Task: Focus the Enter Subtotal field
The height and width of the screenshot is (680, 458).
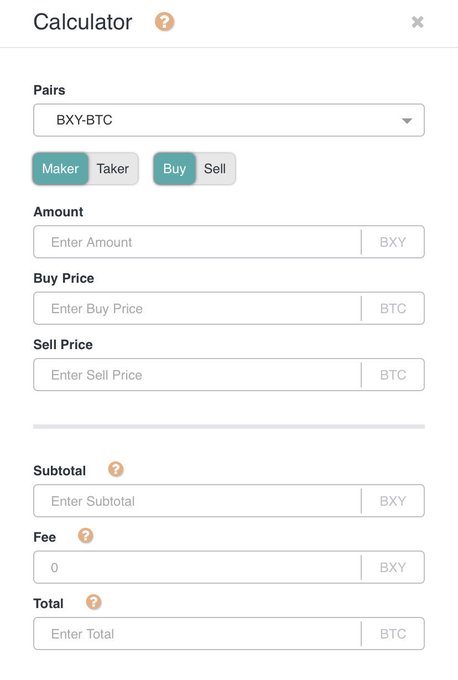Action: click(x=197, y=501)
